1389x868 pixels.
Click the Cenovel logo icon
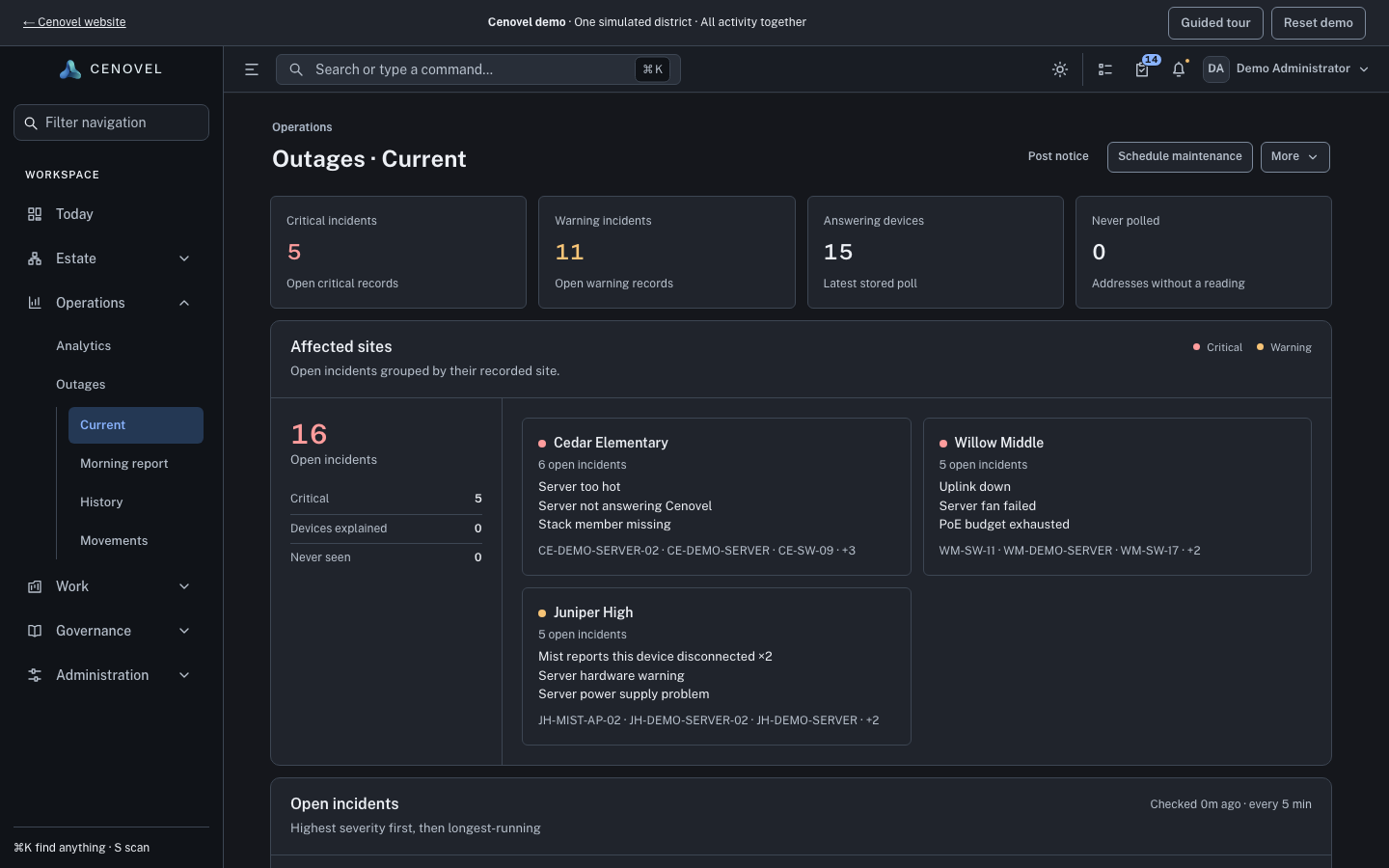[70, 69]
